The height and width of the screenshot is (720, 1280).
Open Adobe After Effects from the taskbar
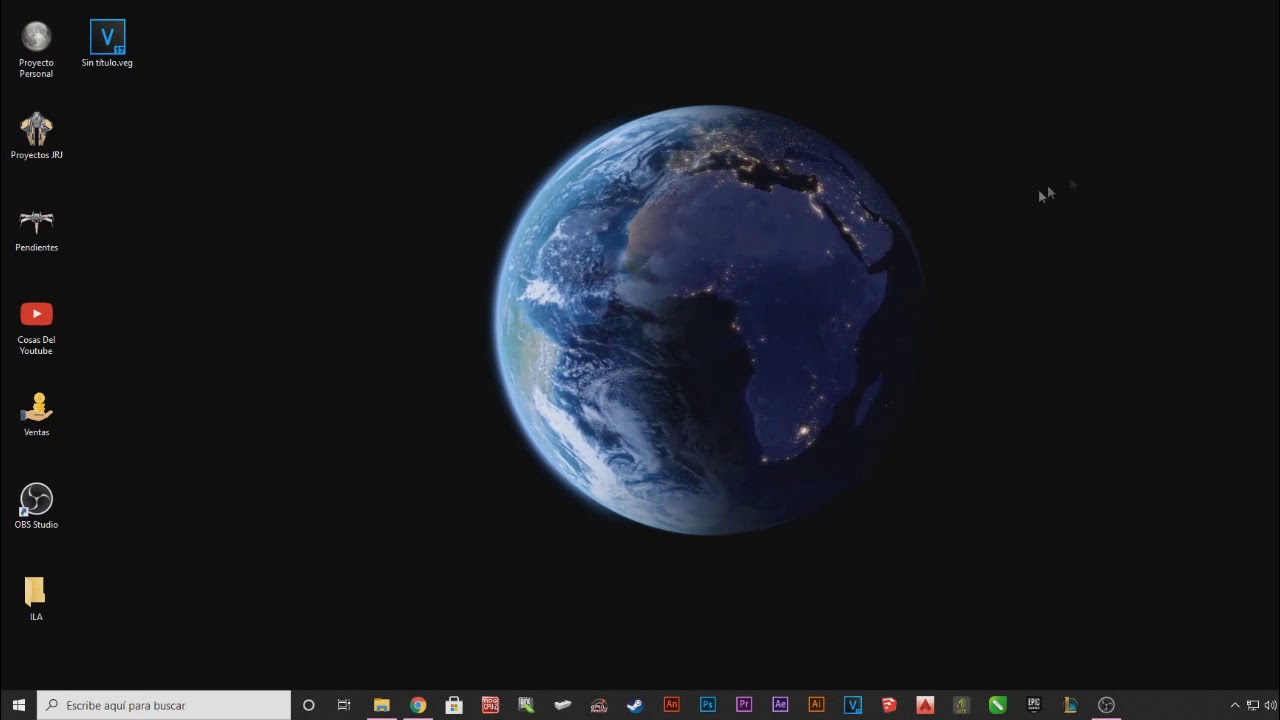point(781,705)
